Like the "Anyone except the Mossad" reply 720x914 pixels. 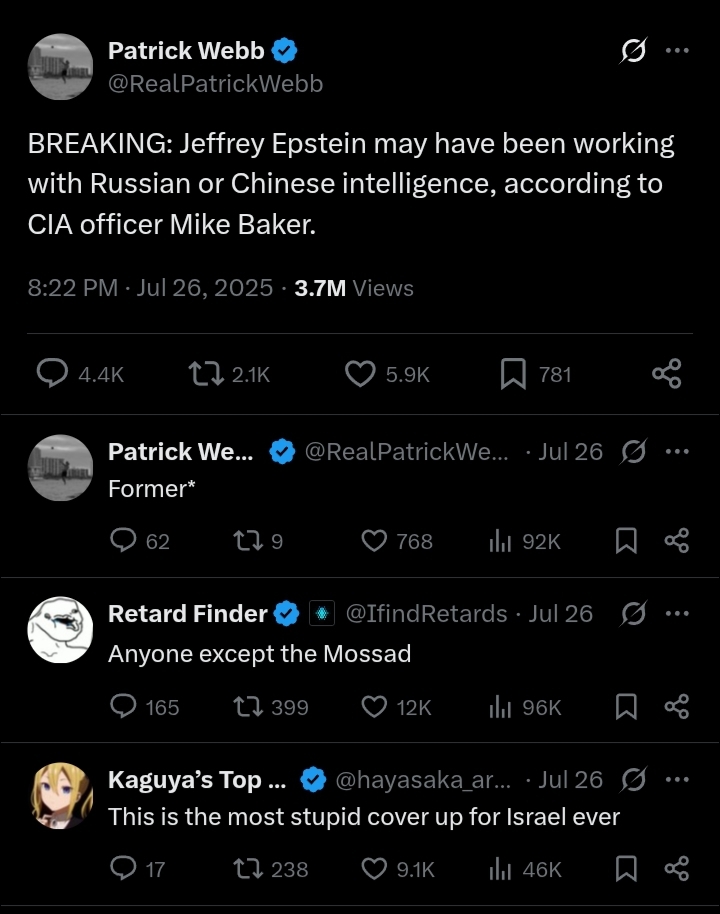pyautogui.click(x=374, y=707)
